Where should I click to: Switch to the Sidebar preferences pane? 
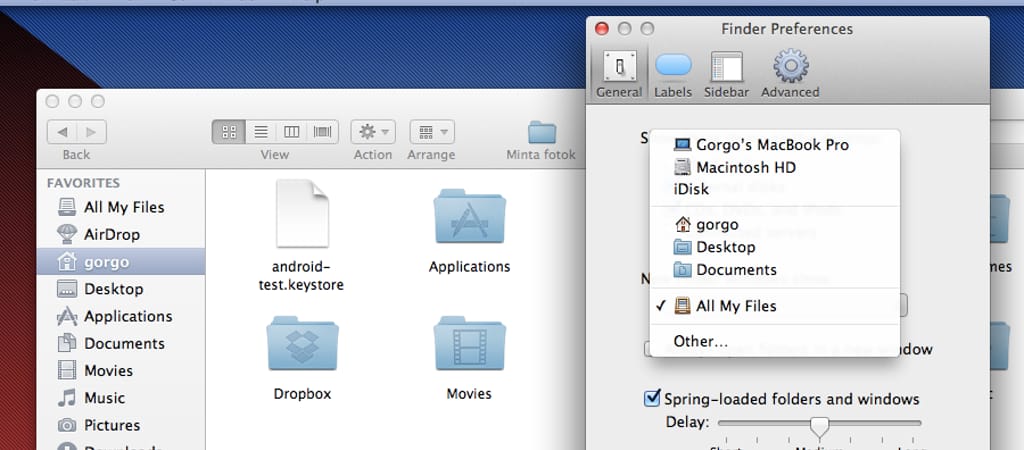(726, 73)
